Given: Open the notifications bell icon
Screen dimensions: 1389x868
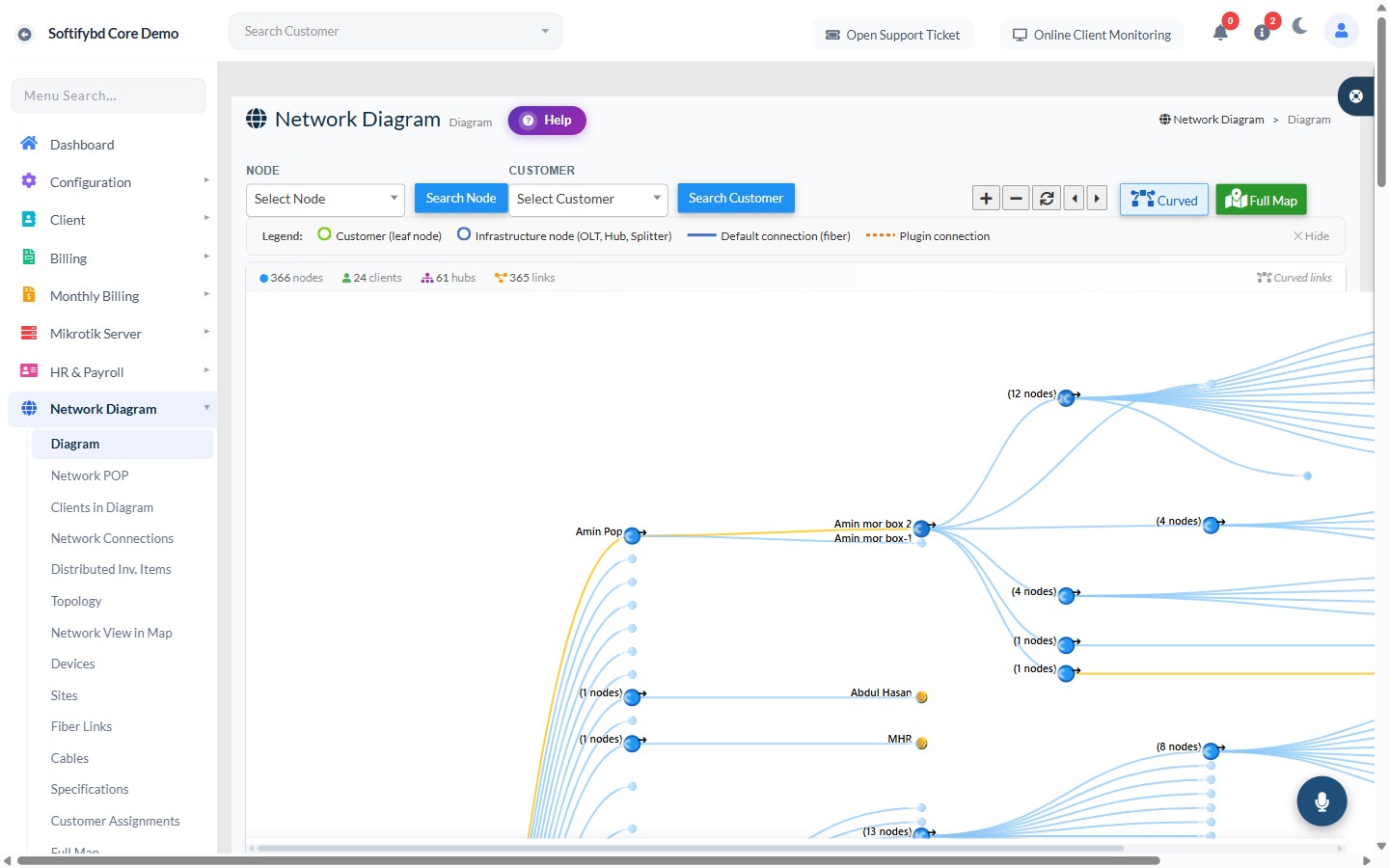Looking at the screenshot, I should click(1220, 33).
